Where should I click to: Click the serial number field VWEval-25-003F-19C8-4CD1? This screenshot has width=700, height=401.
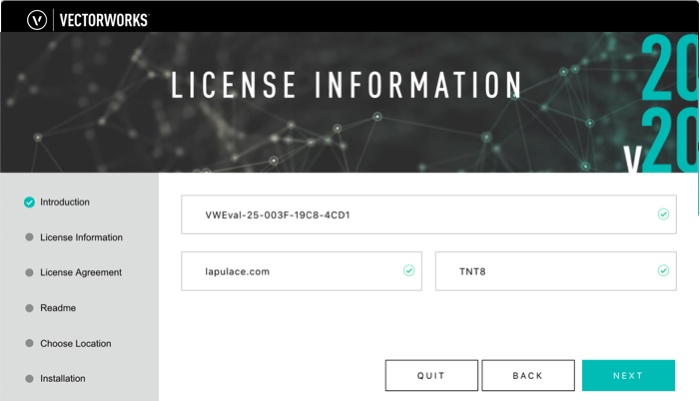click(x=429, y=214)
